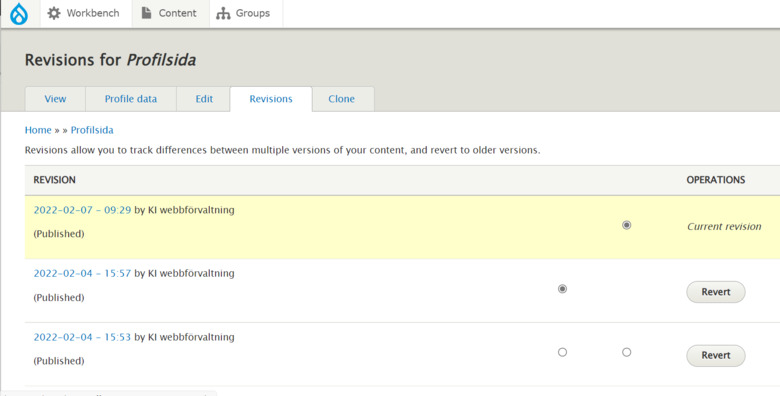Click '(Published)' under the 15:57 revision
The height and width of the screenshot is (396, 780).
[59, 297]
